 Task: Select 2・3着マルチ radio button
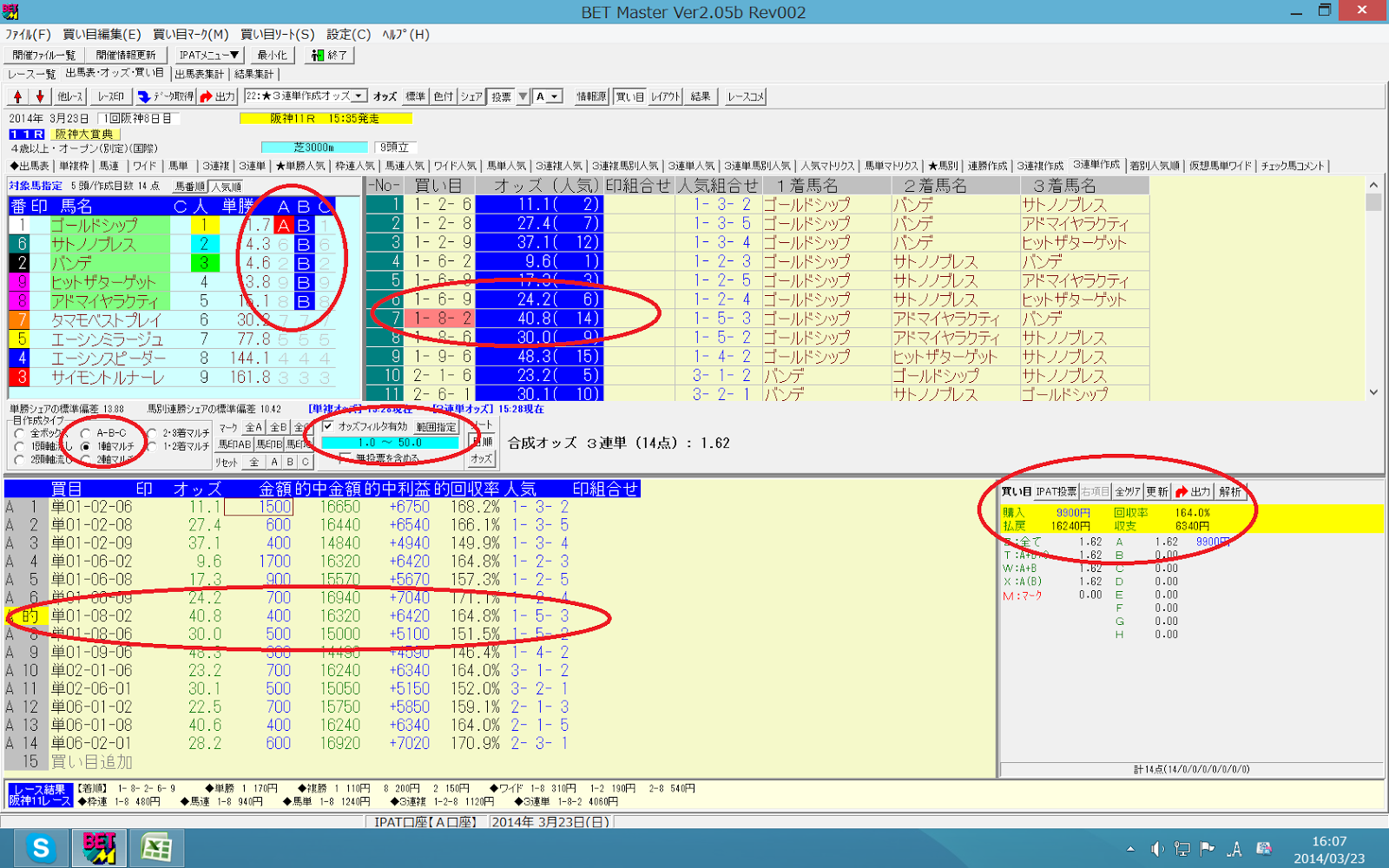point(151,433)
